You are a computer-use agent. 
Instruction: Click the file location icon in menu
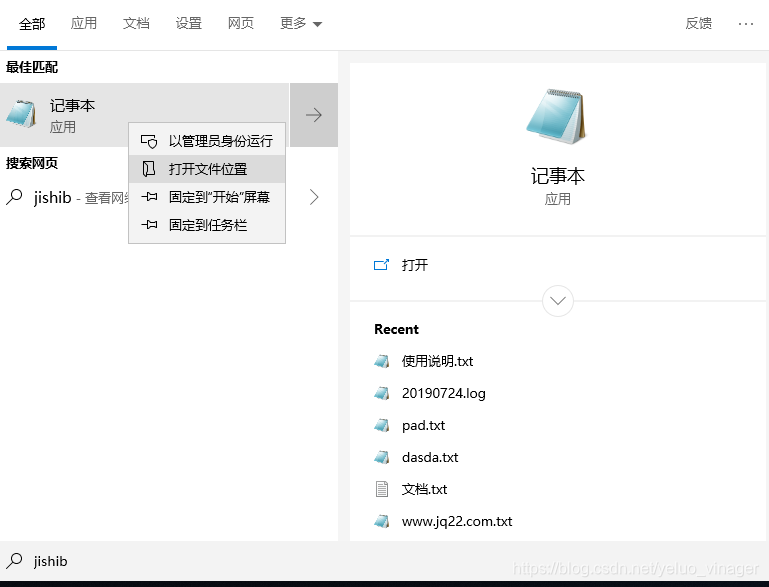pyautogui.click(x=149, y=169)
